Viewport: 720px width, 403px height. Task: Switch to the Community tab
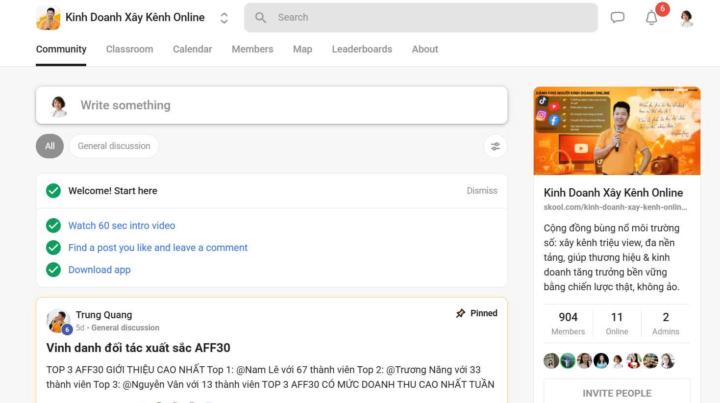pyautogui.click(x=61, y=49)
